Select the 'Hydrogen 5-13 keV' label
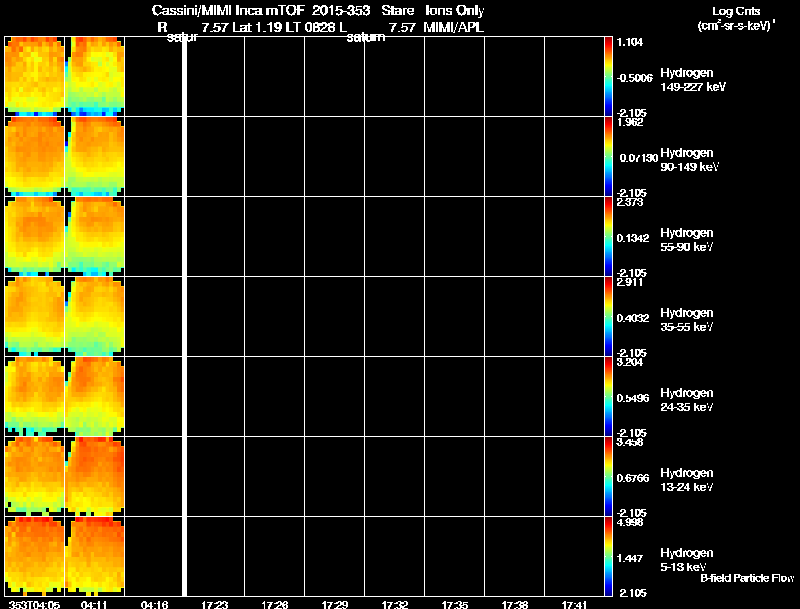 pos(687,561)
